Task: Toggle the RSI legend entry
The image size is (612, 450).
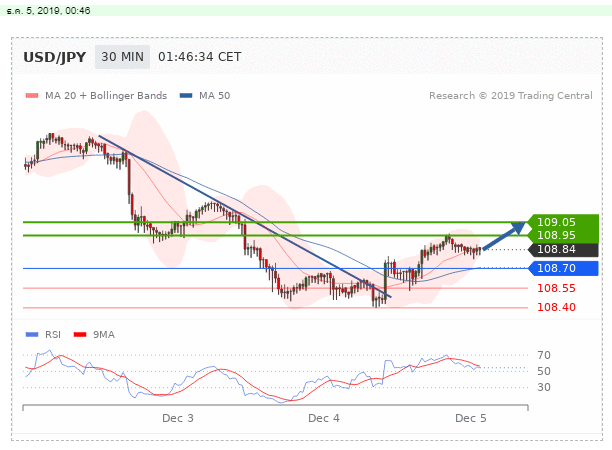Action: pos(50,334)
